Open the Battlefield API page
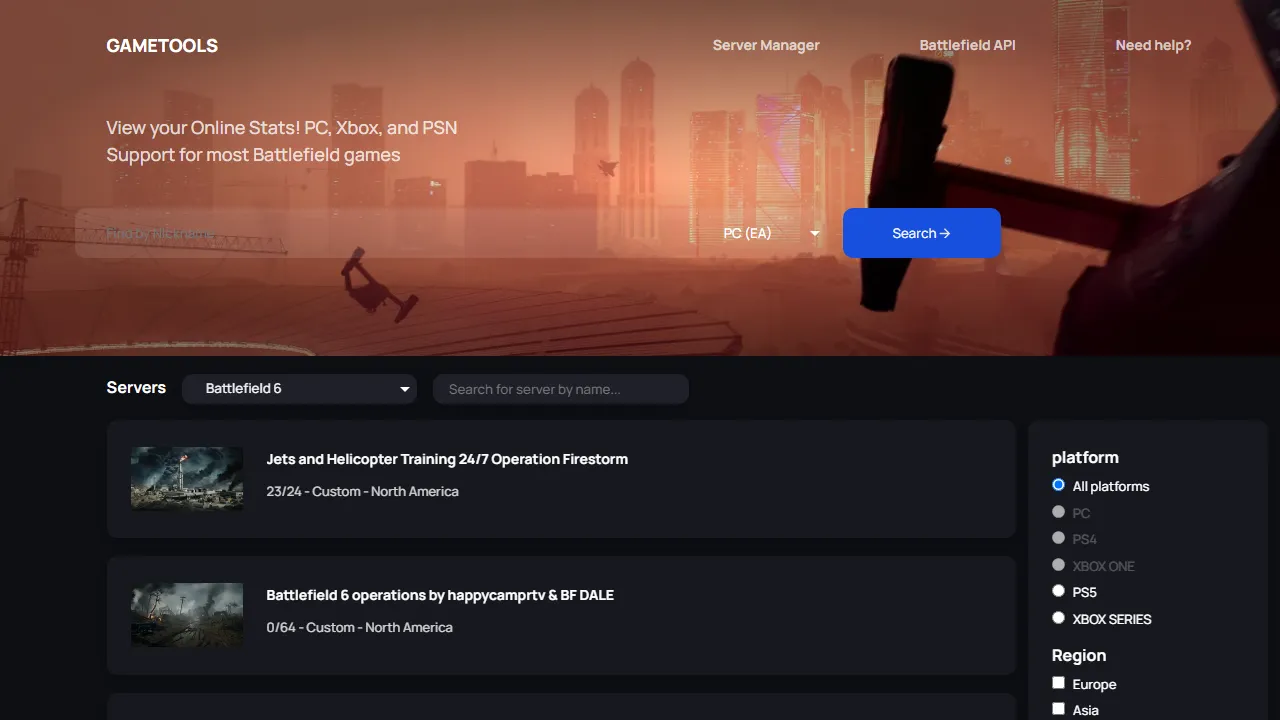The width and height of the screenshot is (1280, 720). (x=967, y=45)
